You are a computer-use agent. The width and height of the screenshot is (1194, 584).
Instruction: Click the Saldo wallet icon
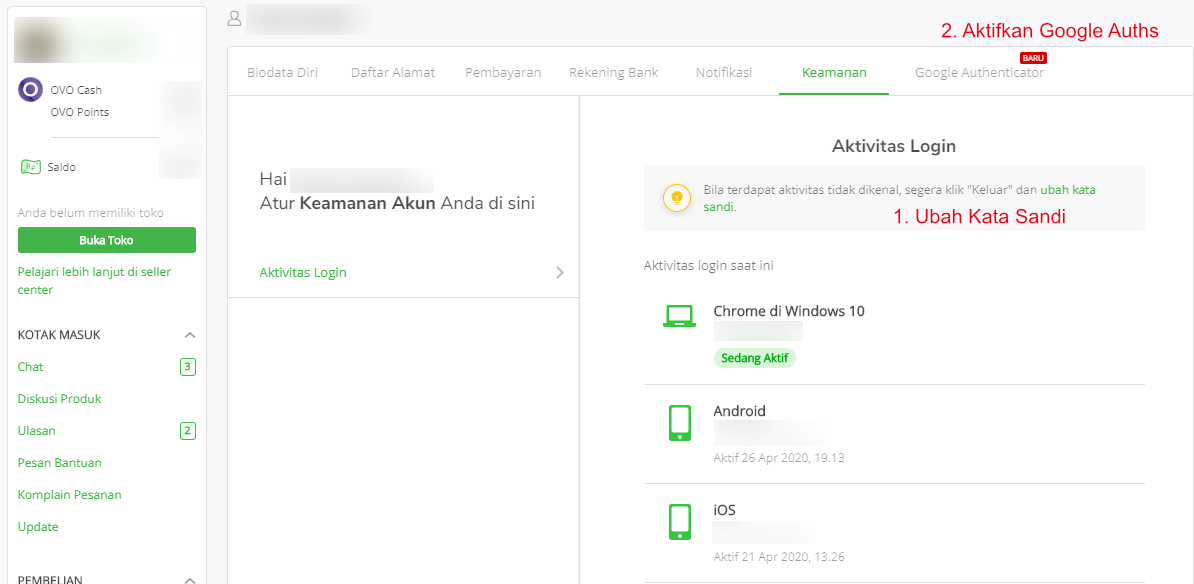pyautogui.click(x=31, y=167)
